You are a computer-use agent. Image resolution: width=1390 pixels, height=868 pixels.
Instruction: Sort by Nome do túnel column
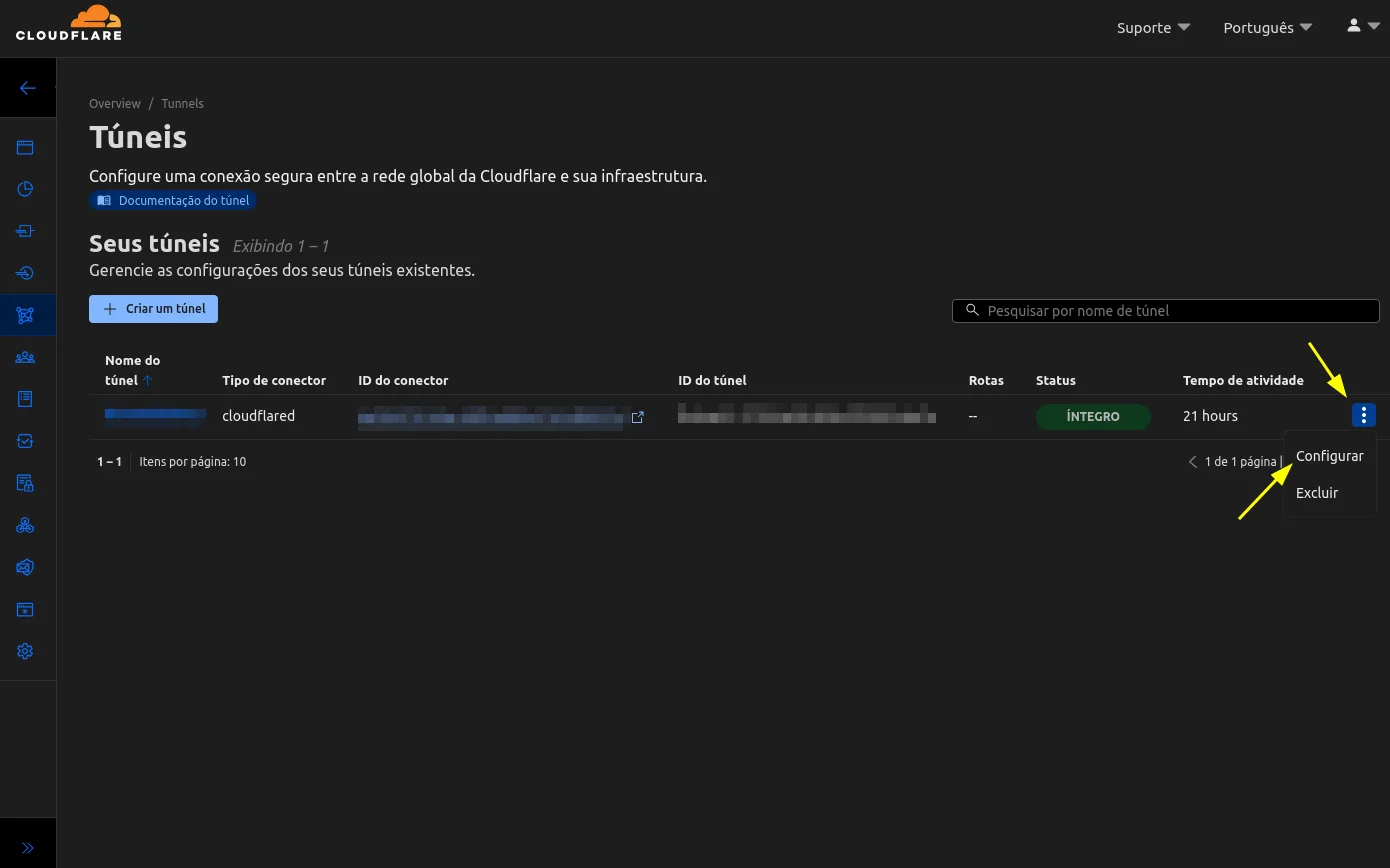pyautogui.click(x=132, y=370)
